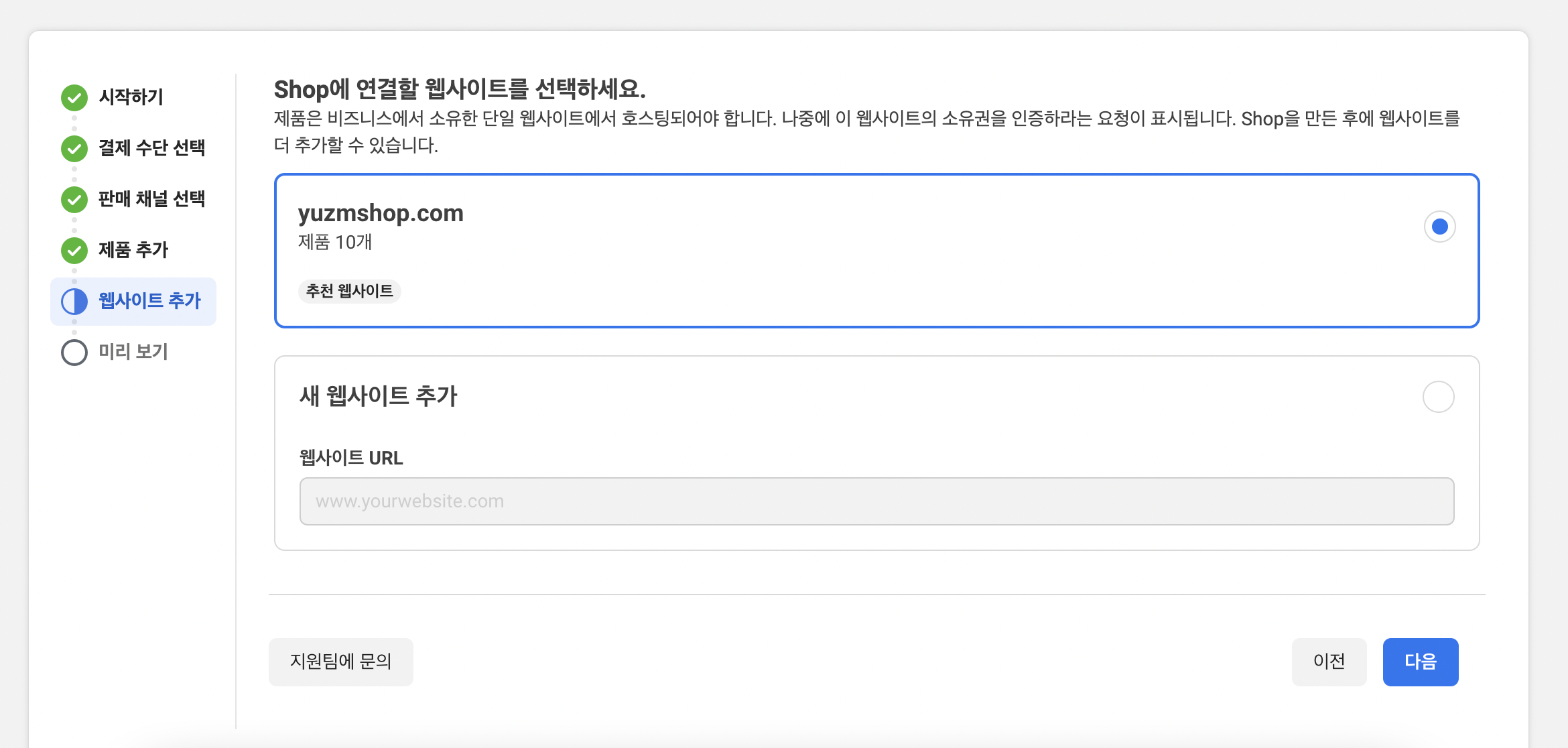Select the 새 웹사이트 추가 radio button
The height and width of the screenshot is (748, 1568).
click(1438, 397)
